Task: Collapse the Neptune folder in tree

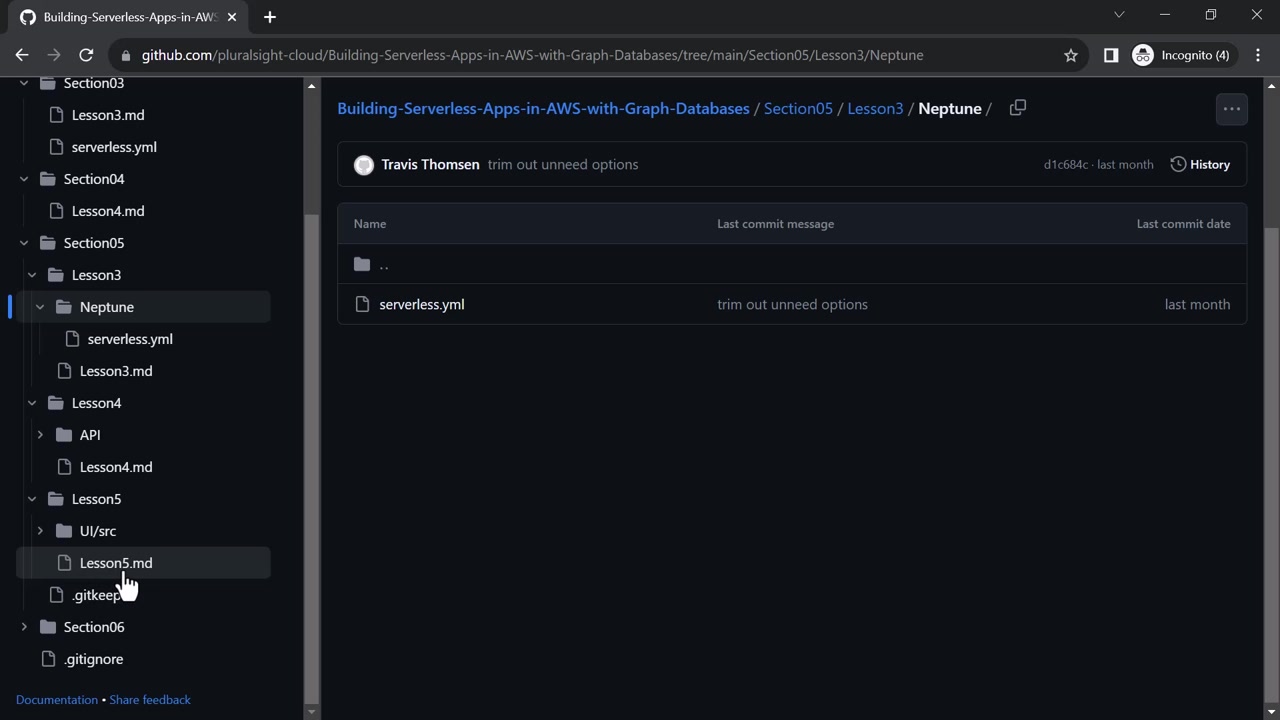Action: [x=40, y=307]
